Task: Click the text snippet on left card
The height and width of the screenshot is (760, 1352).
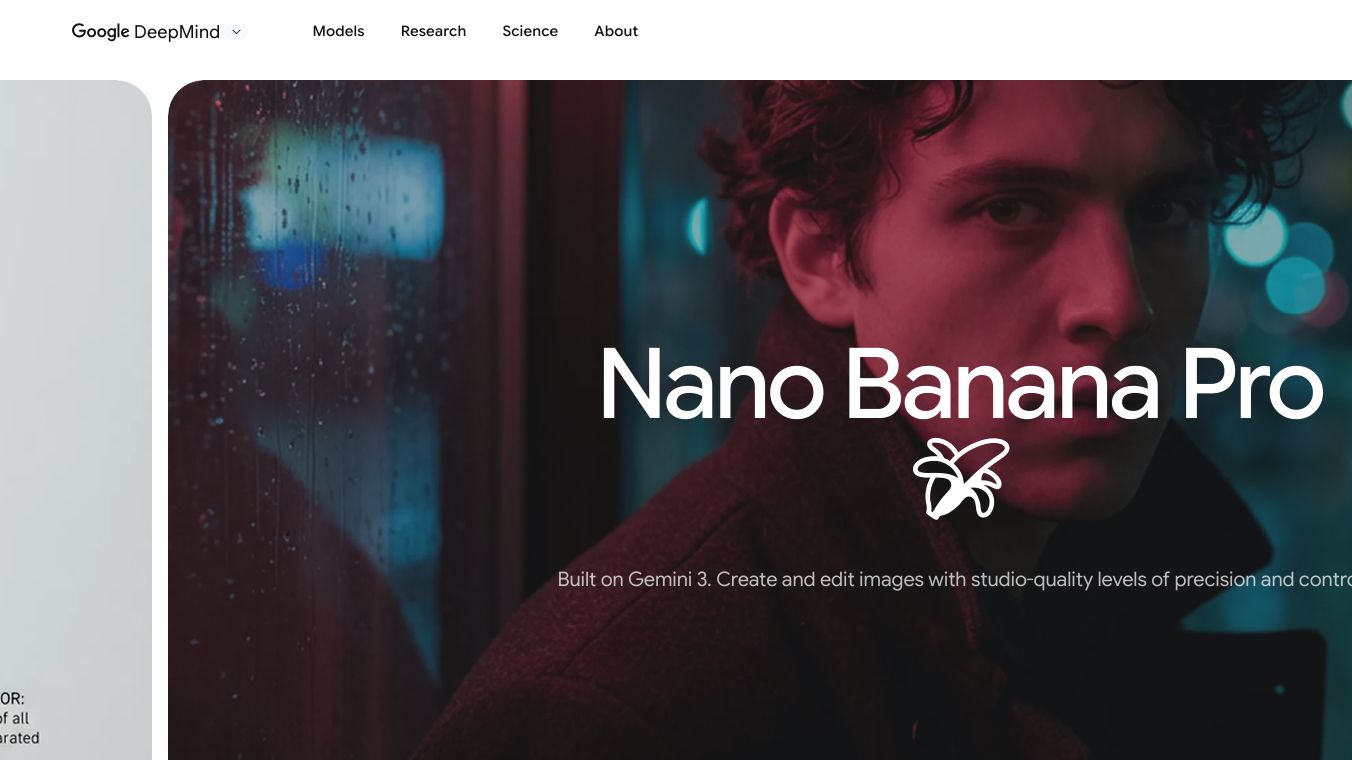Action: (20, 718)
